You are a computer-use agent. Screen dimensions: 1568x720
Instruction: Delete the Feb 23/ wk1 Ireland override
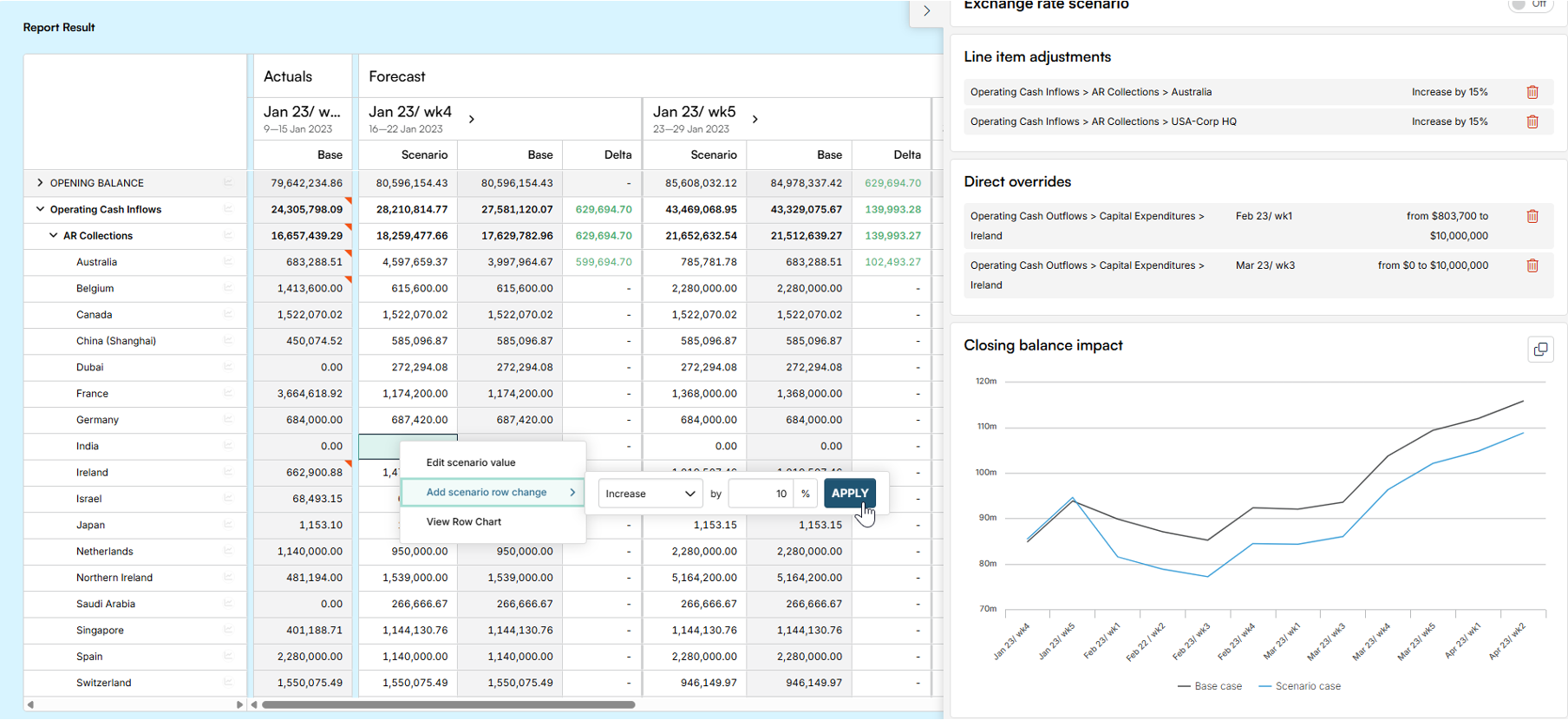point(1532,216)
